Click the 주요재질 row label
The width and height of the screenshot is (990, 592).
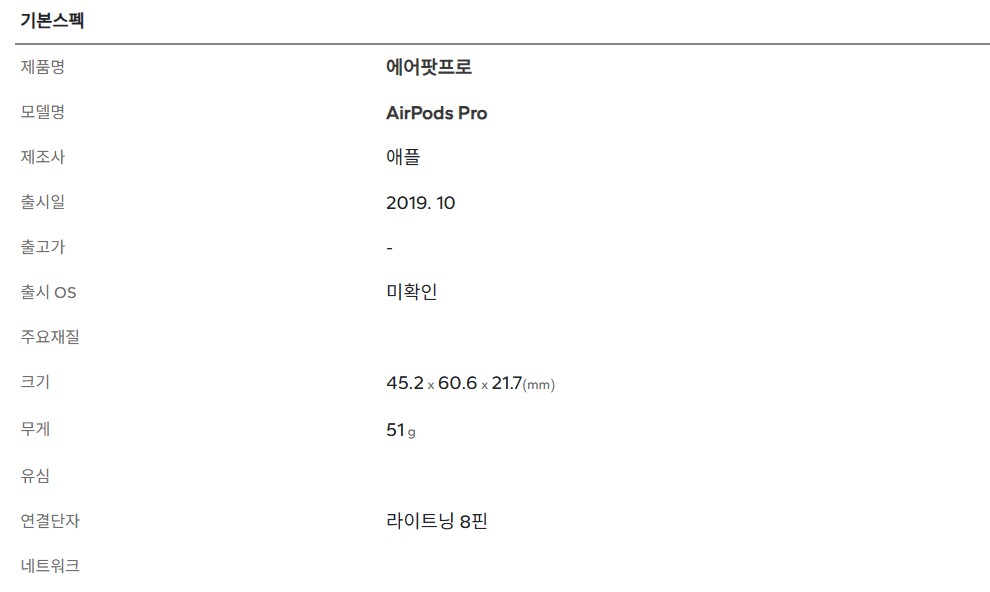click(x=50, y=337)
